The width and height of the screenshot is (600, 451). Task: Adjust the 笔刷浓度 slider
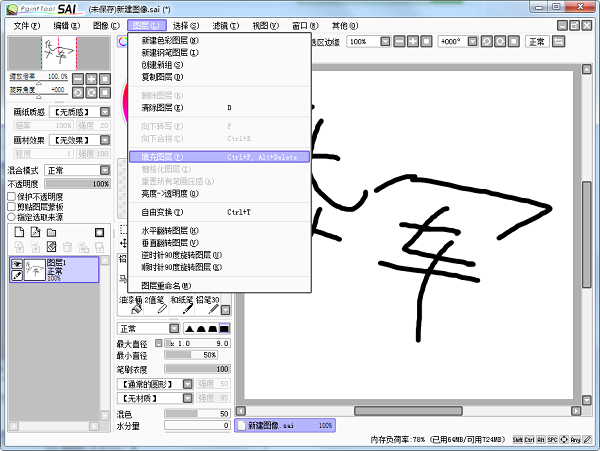tap(197, 369)
